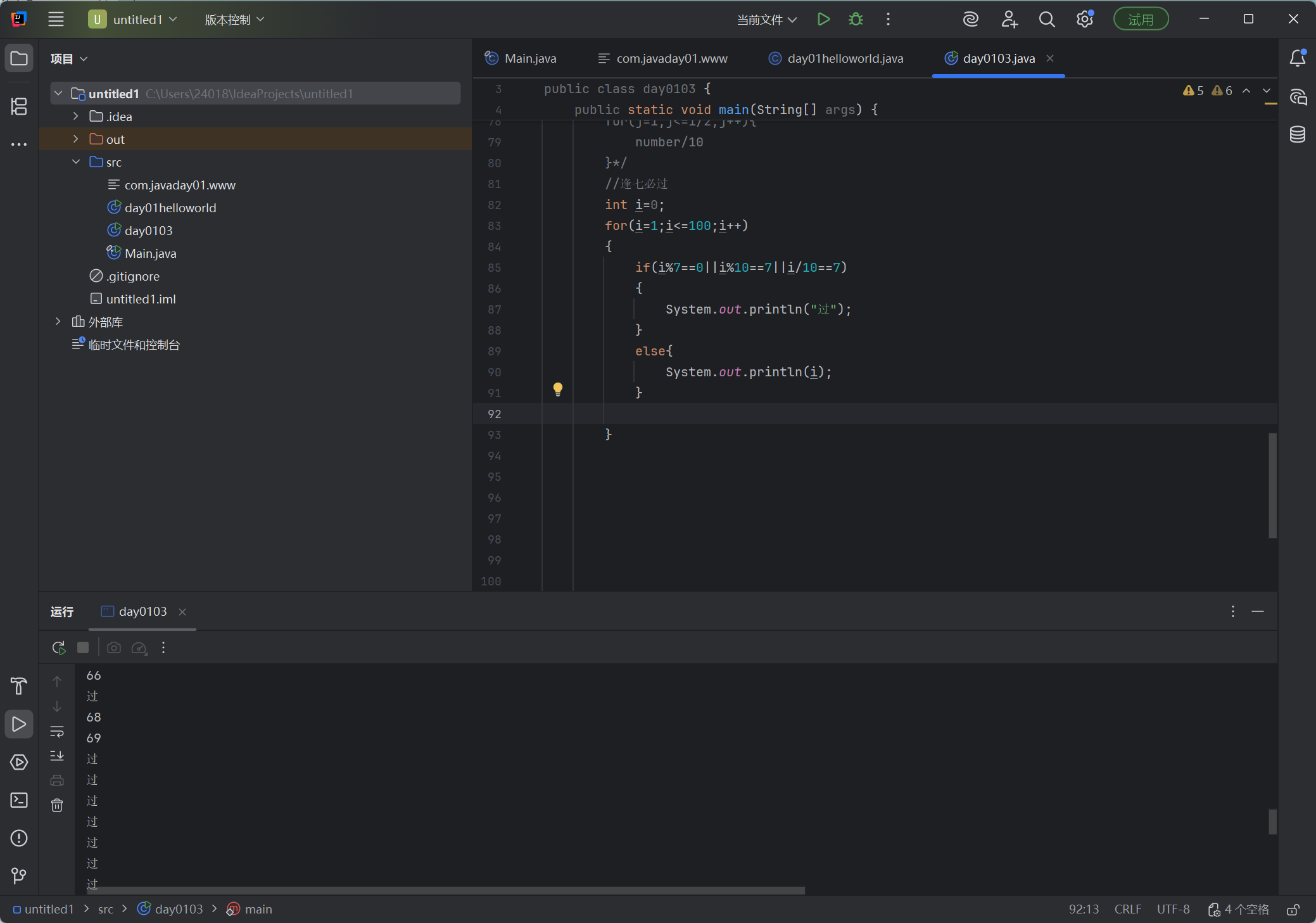Click the console horizontal scrollbar

point(443,890)
